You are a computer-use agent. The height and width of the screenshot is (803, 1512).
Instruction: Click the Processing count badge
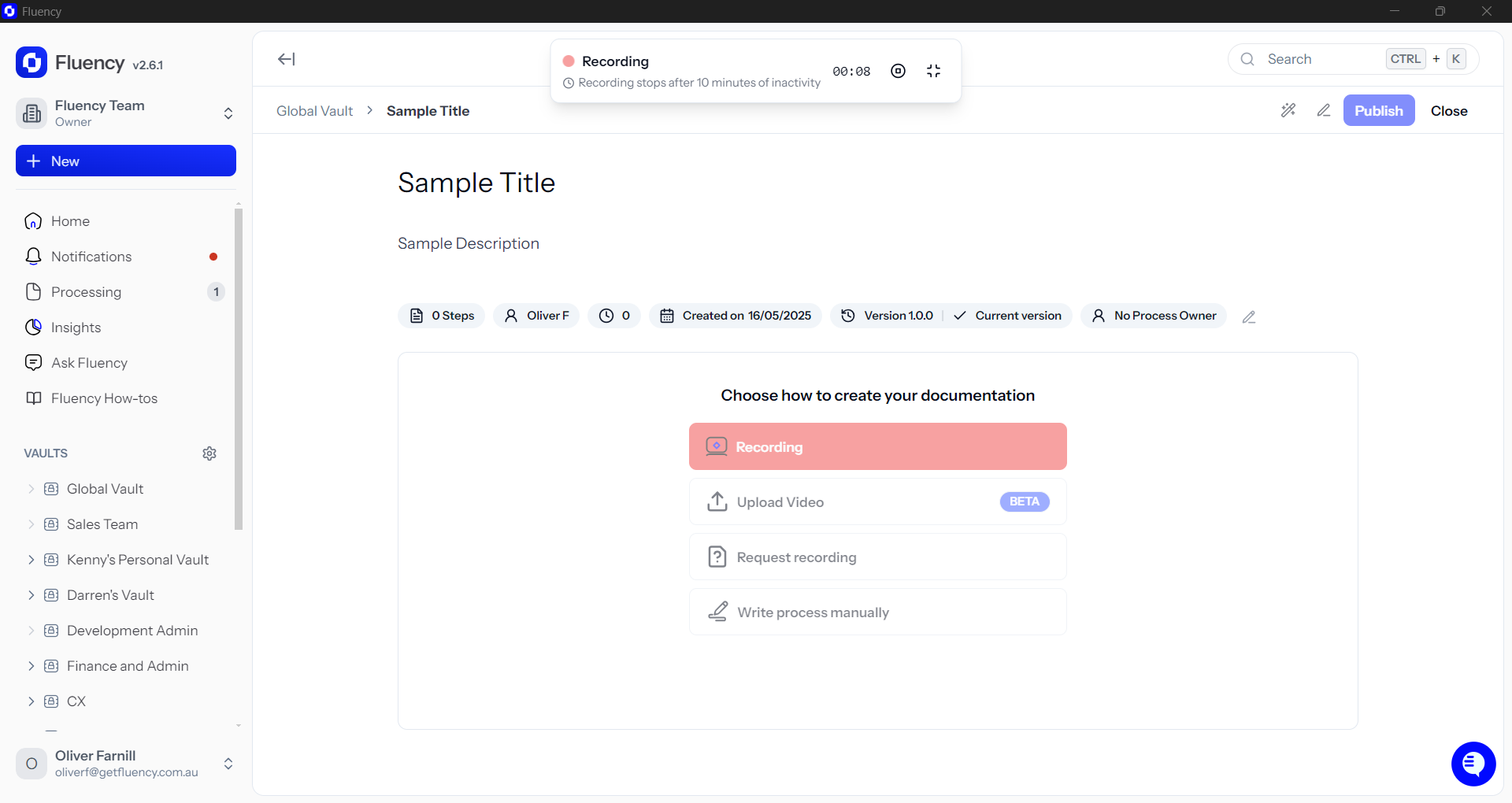[216, 292]
